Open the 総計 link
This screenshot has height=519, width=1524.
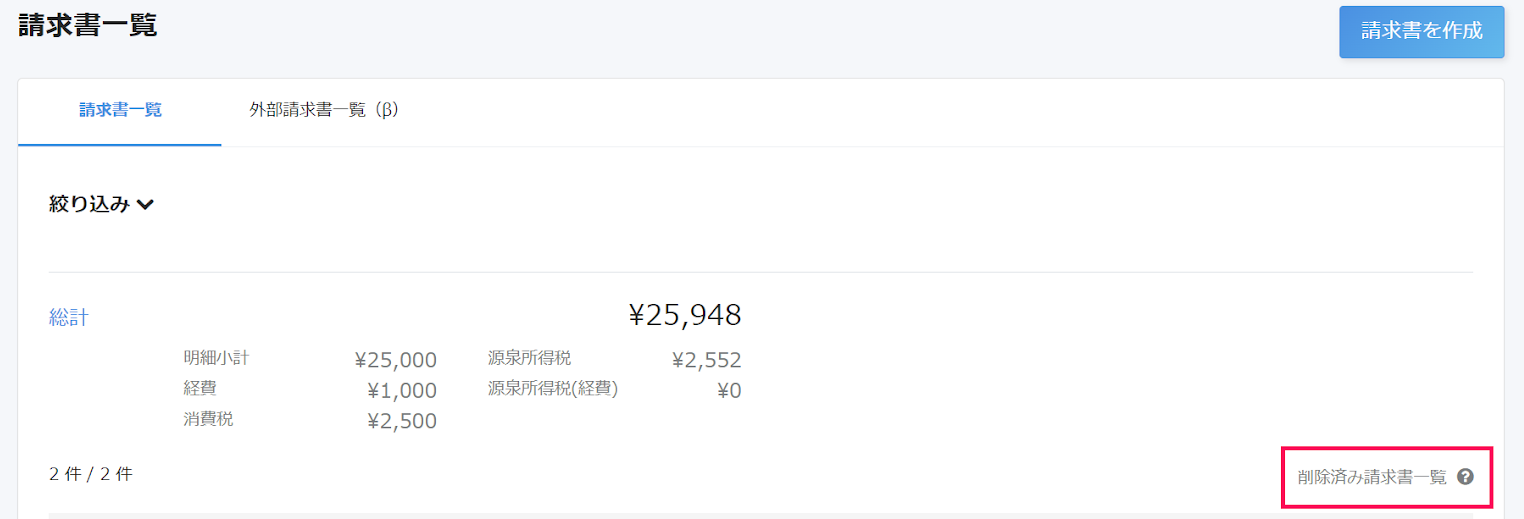69,318
